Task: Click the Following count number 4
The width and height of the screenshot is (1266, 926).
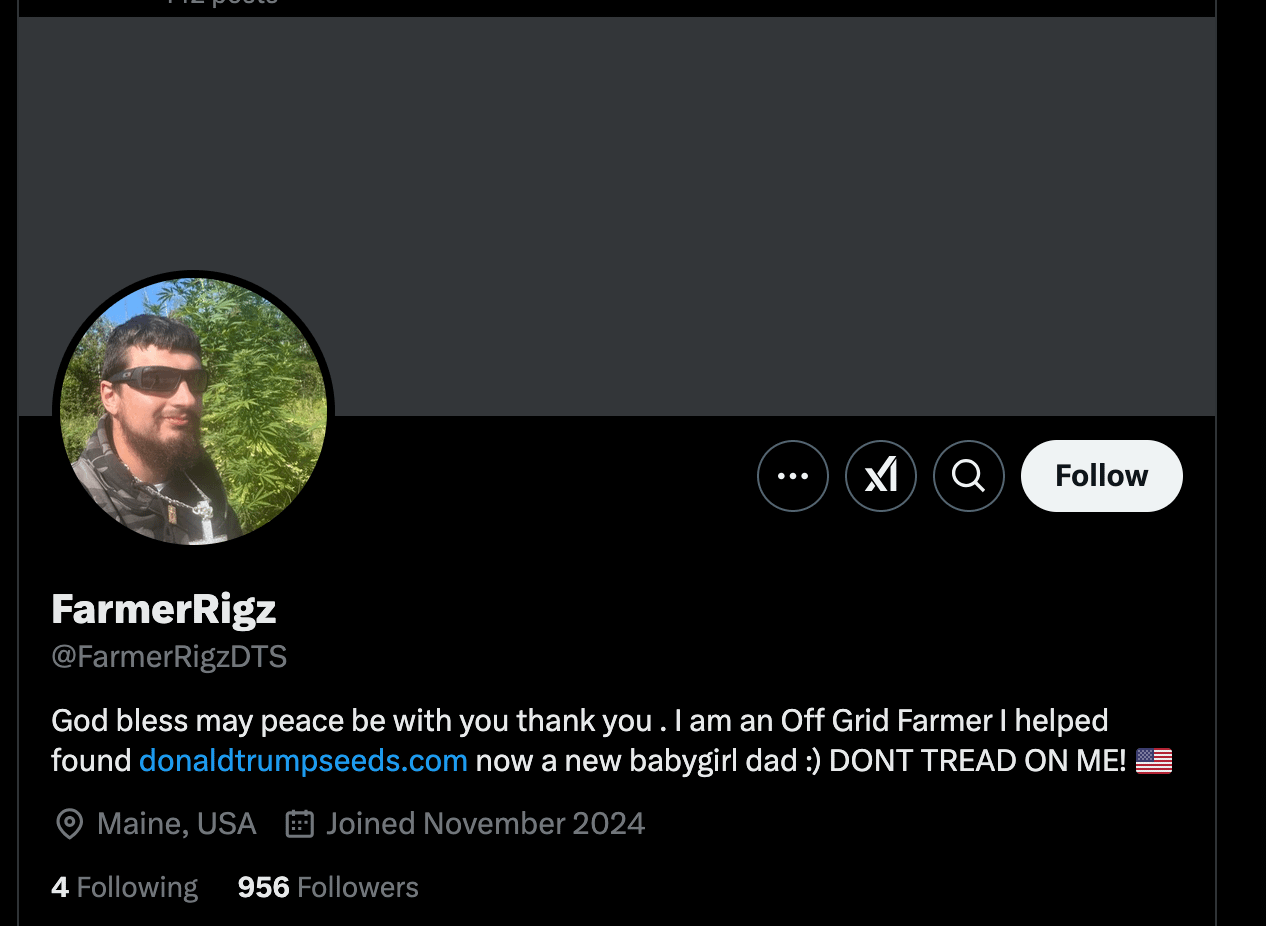Action: point(60,887)
